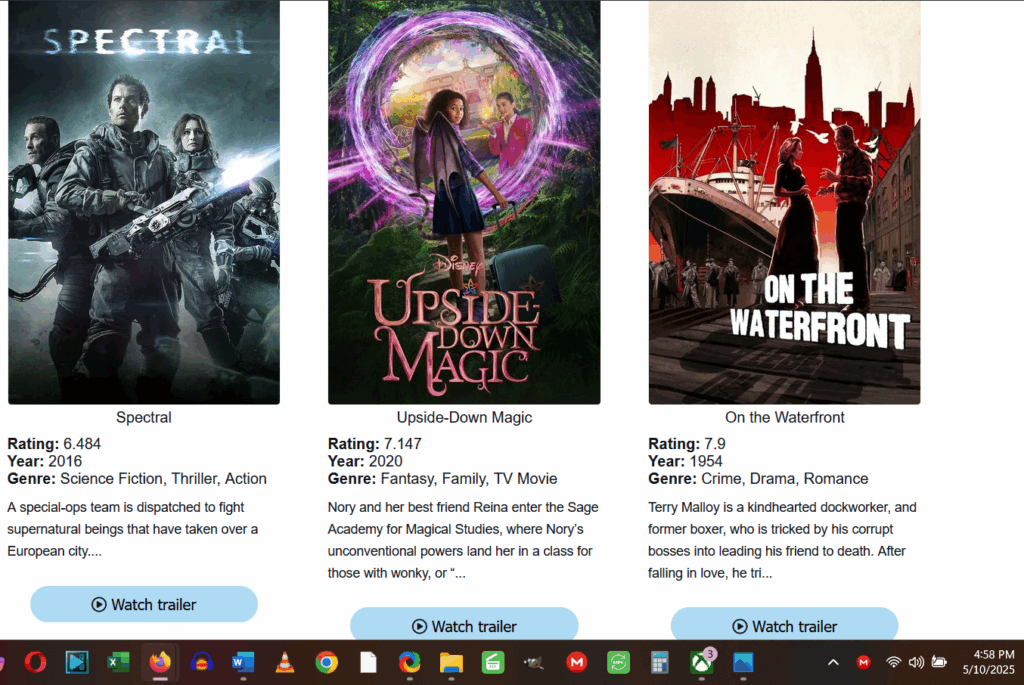Open the clock showing 4:58 PM 5/10/2025

coord(989,662)
